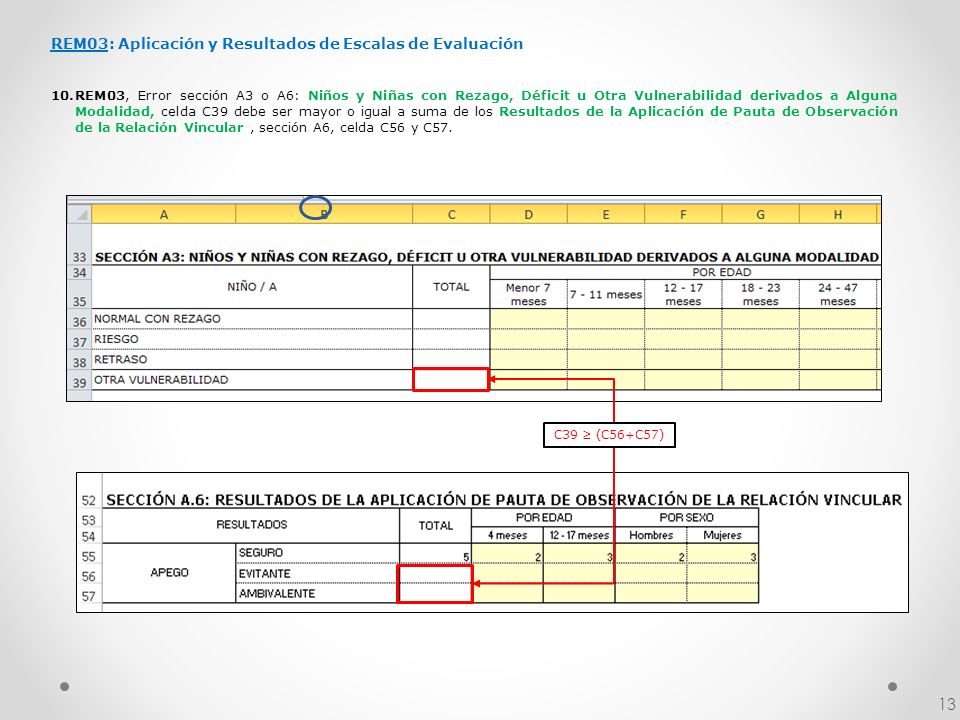Click POR EDAD header in section A3
960x720 pixels.
click(x=721, y=272)
